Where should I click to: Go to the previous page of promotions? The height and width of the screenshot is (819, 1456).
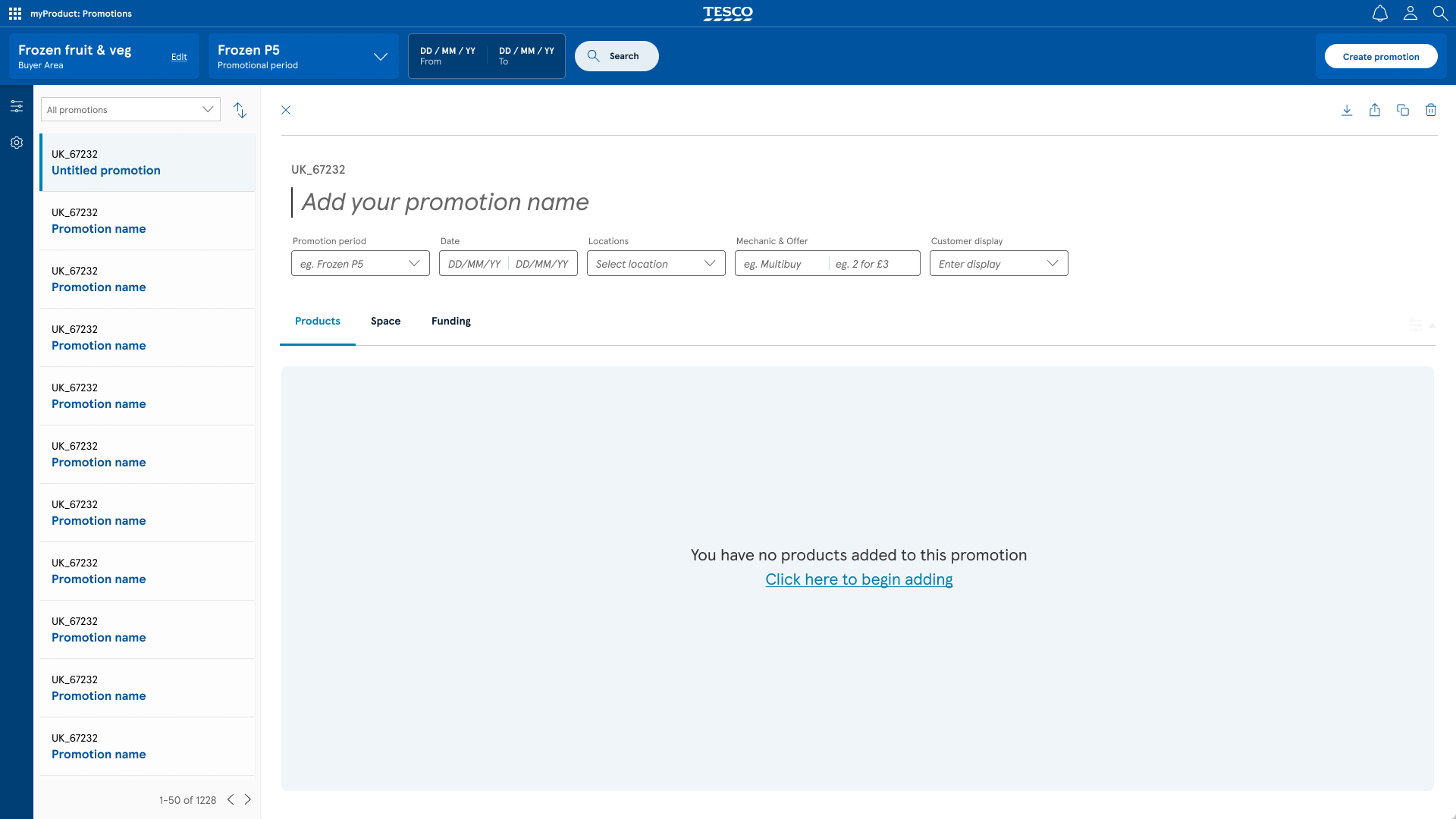click(231, 799)
